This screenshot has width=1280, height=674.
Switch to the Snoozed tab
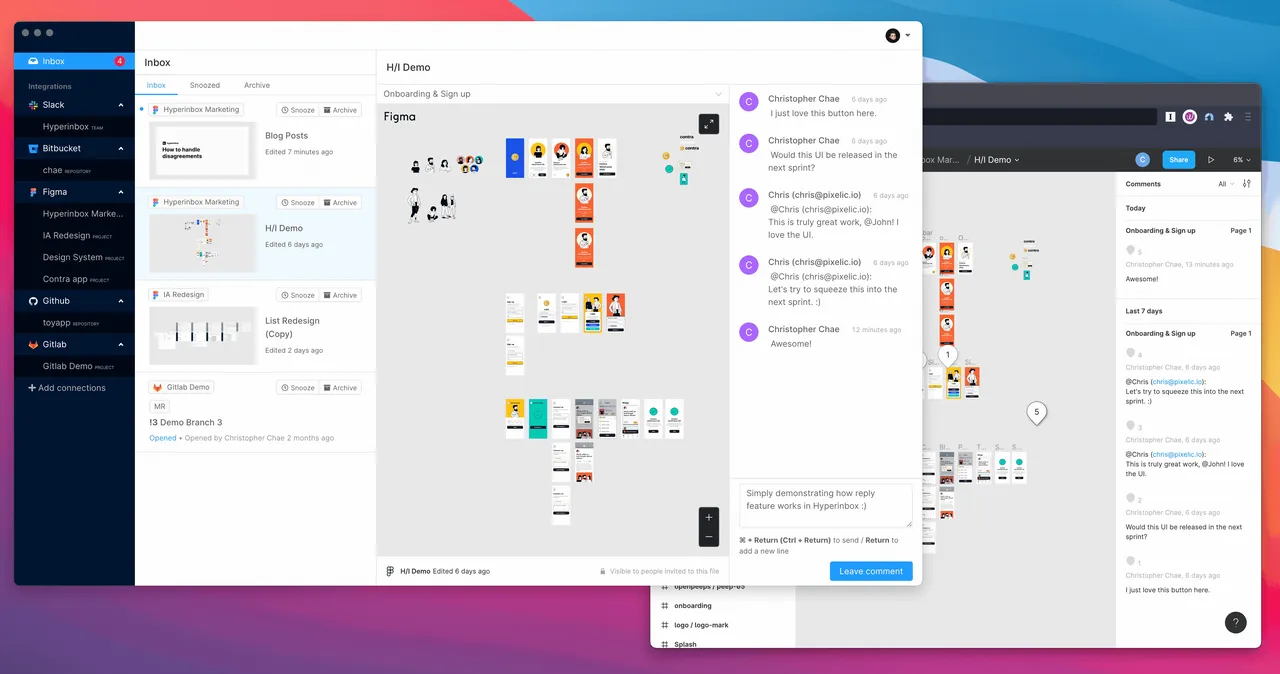205,85
